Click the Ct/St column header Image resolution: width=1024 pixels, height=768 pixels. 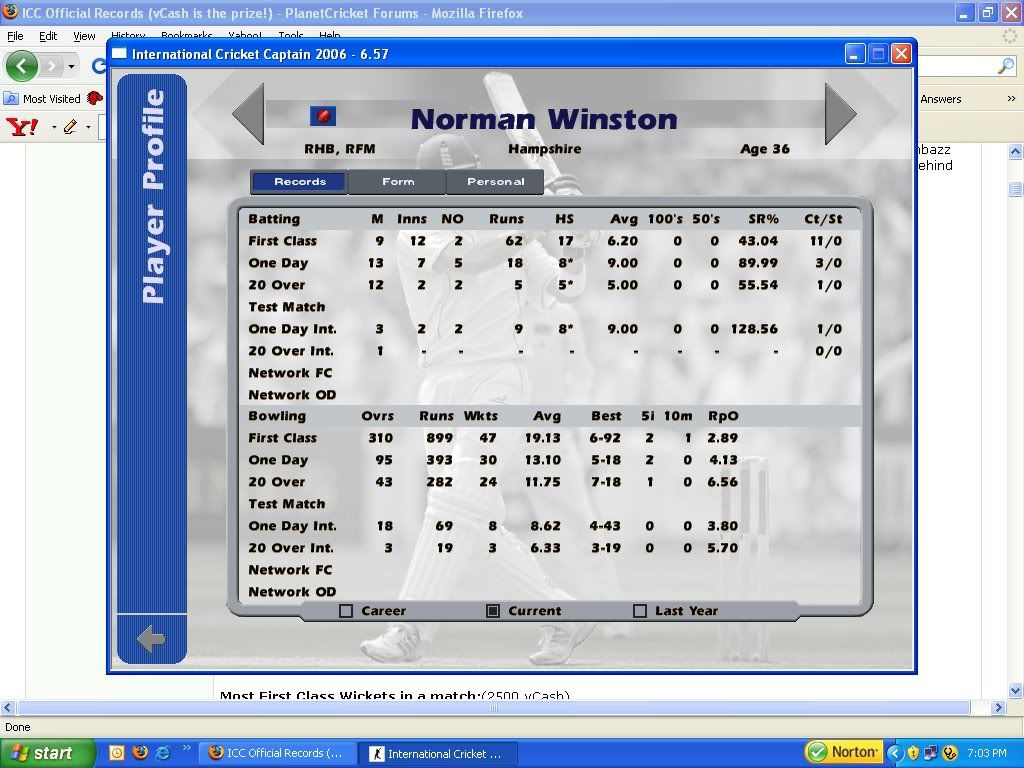tap(823, 219)
